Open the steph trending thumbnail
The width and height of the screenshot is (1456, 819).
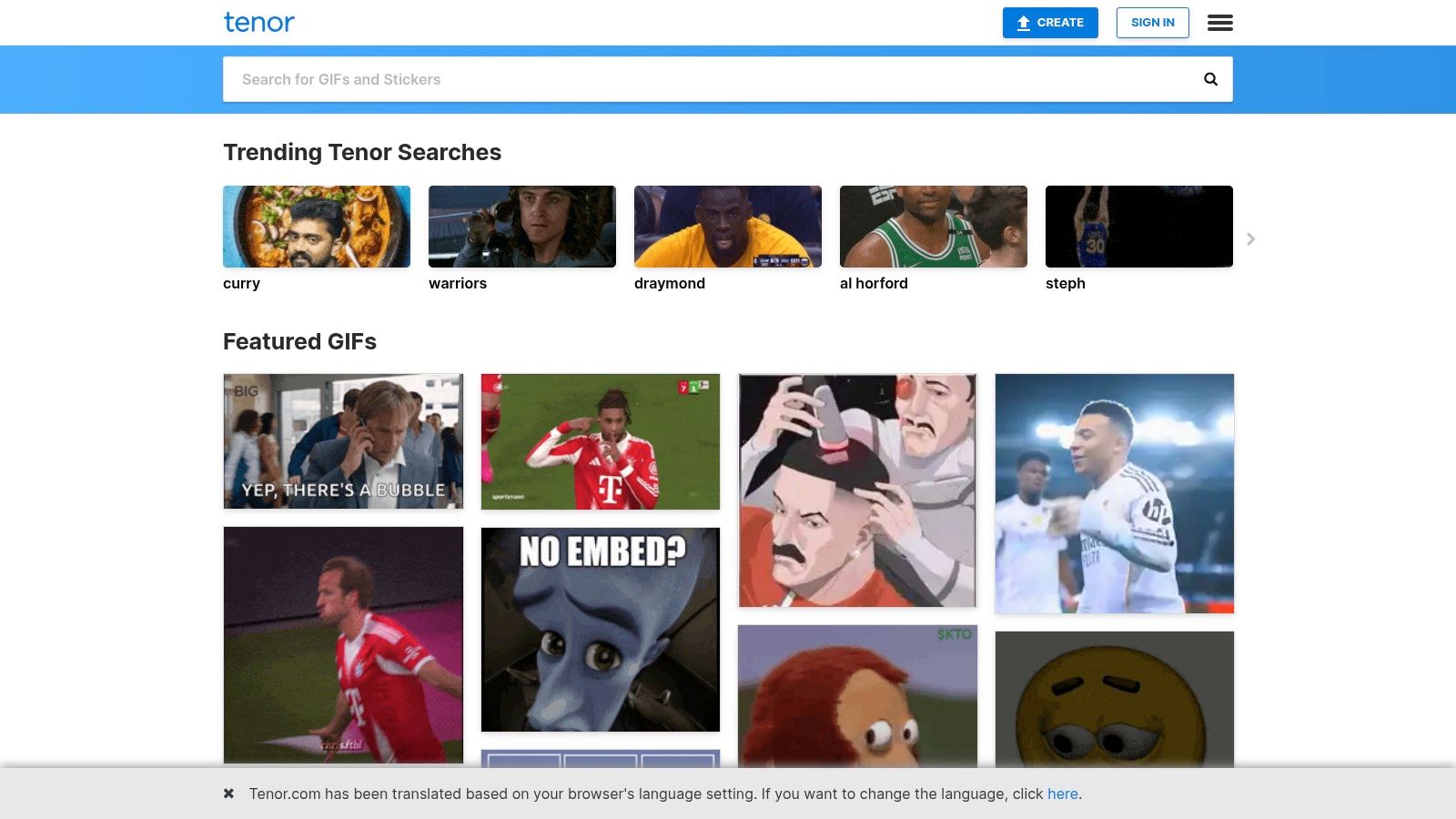click(1139, 227)
